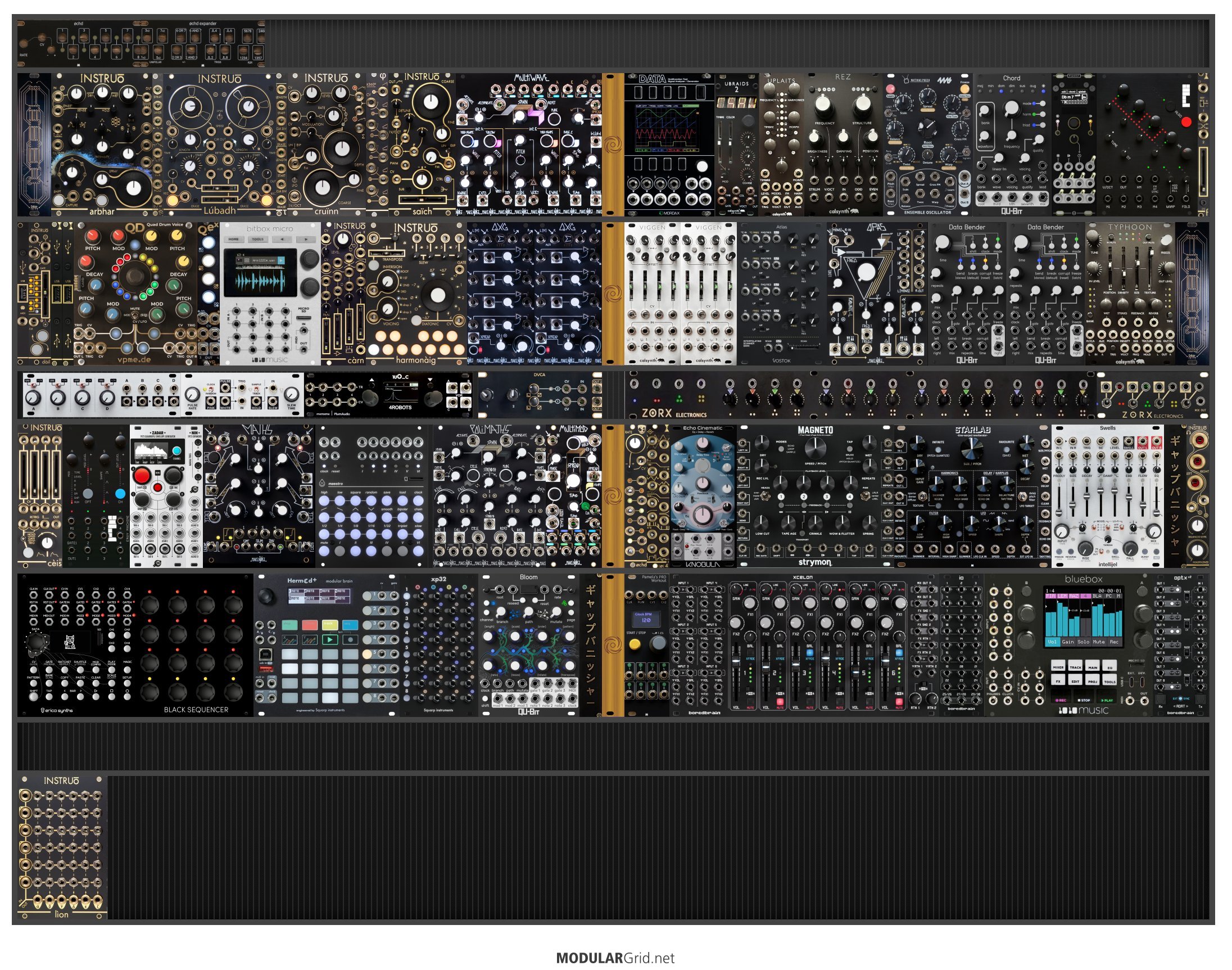Select the Mordax DATA oscilloscope module
This screenshot has width=1232, height=970.
(x=669, y=145)
